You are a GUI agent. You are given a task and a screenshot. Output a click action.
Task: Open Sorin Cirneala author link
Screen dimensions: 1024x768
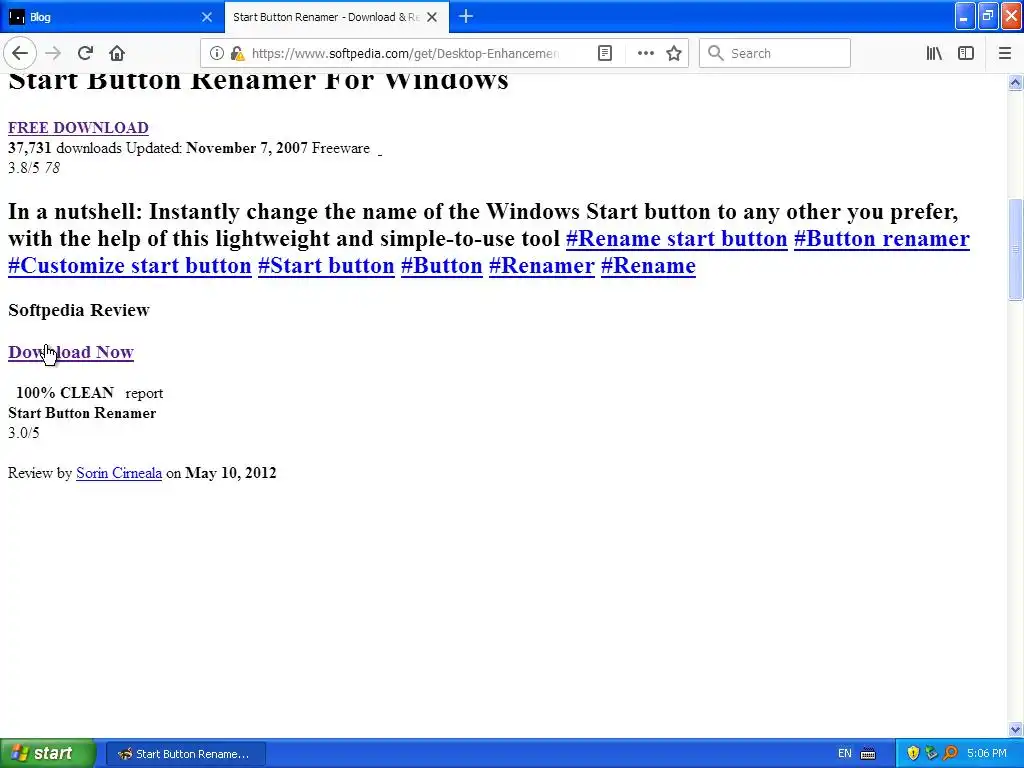coord(119,473)
